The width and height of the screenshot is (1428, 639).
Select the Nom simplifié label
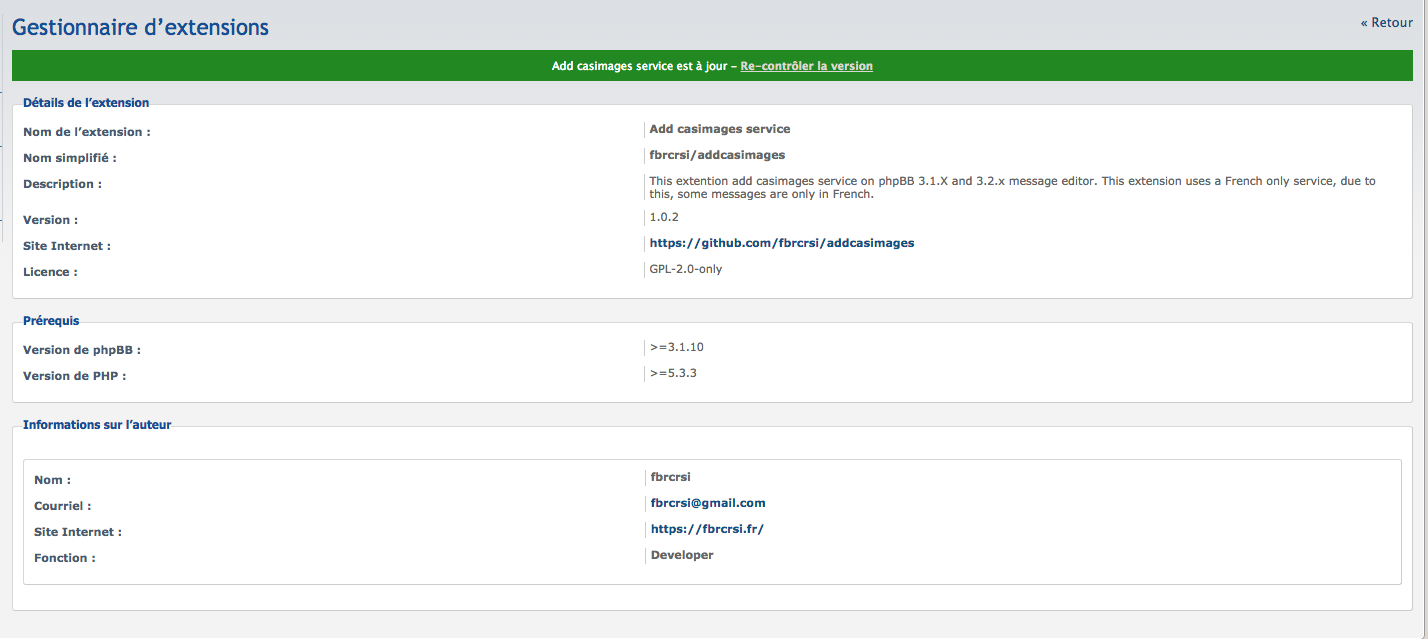(70, 158)
